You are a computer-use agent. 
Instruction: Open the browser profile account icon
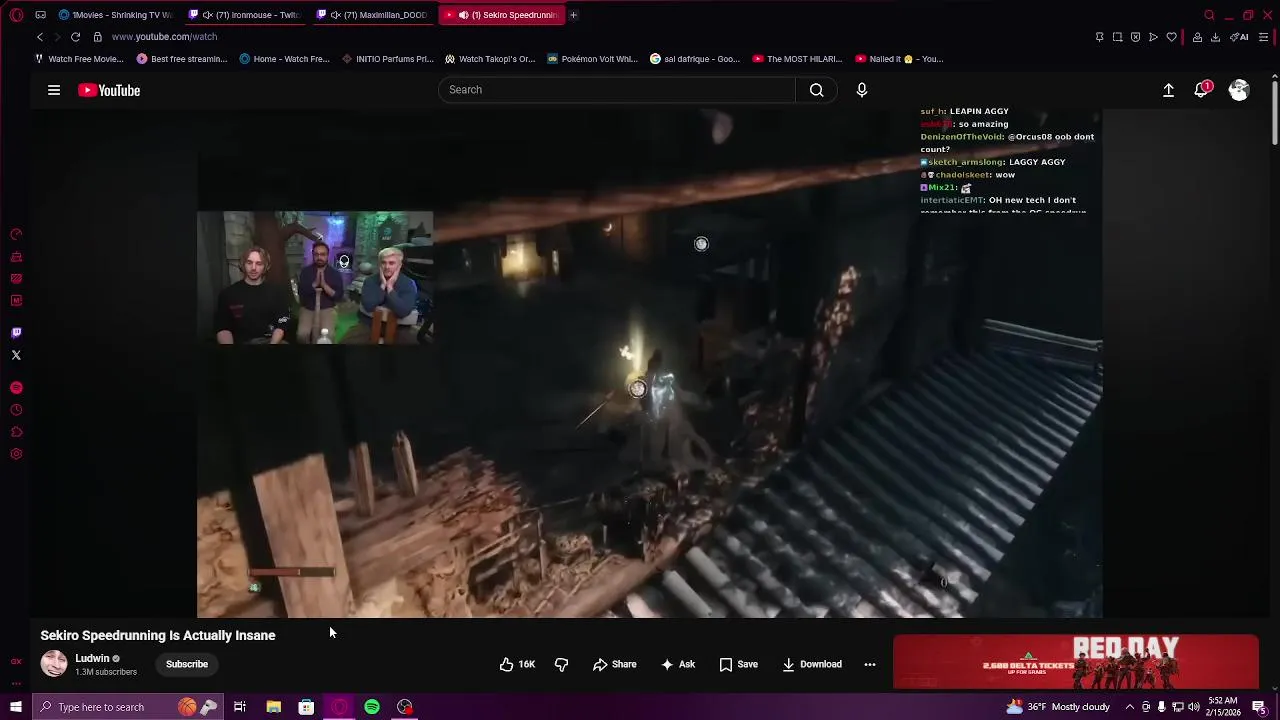click(1197, 37)
